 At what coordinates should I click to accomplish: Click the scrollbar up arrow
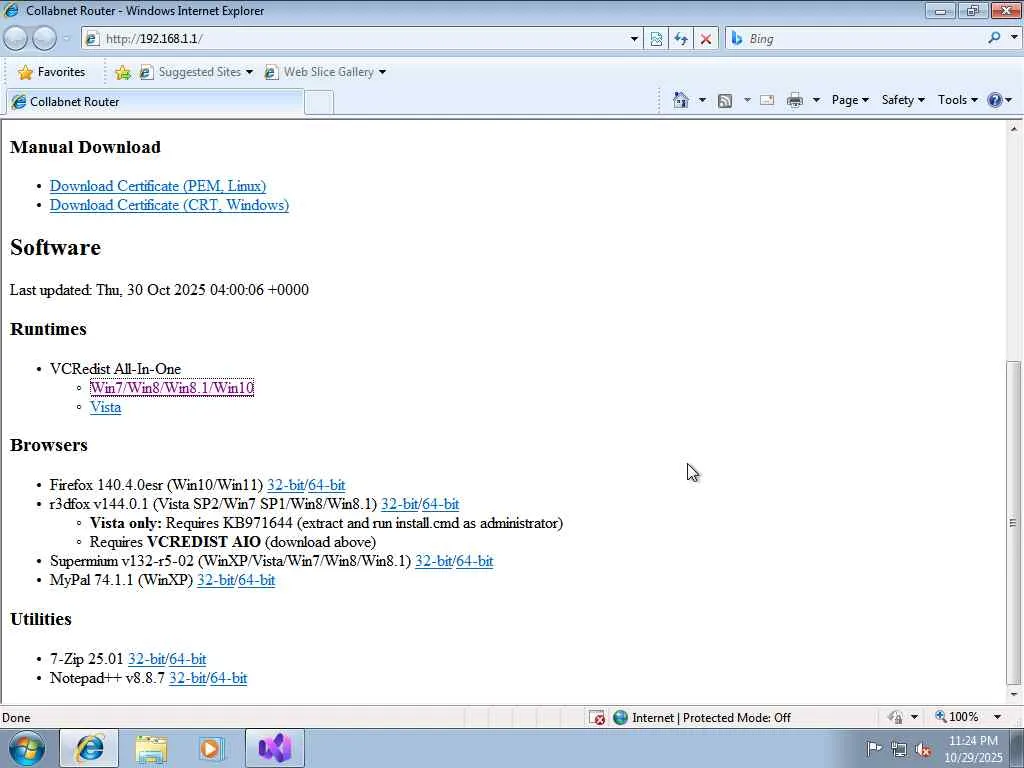(1014, 129)
